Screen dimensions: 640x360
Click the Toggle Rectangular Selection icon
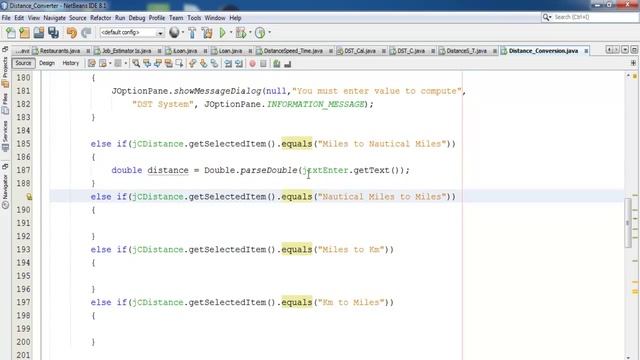coord(179,63)
